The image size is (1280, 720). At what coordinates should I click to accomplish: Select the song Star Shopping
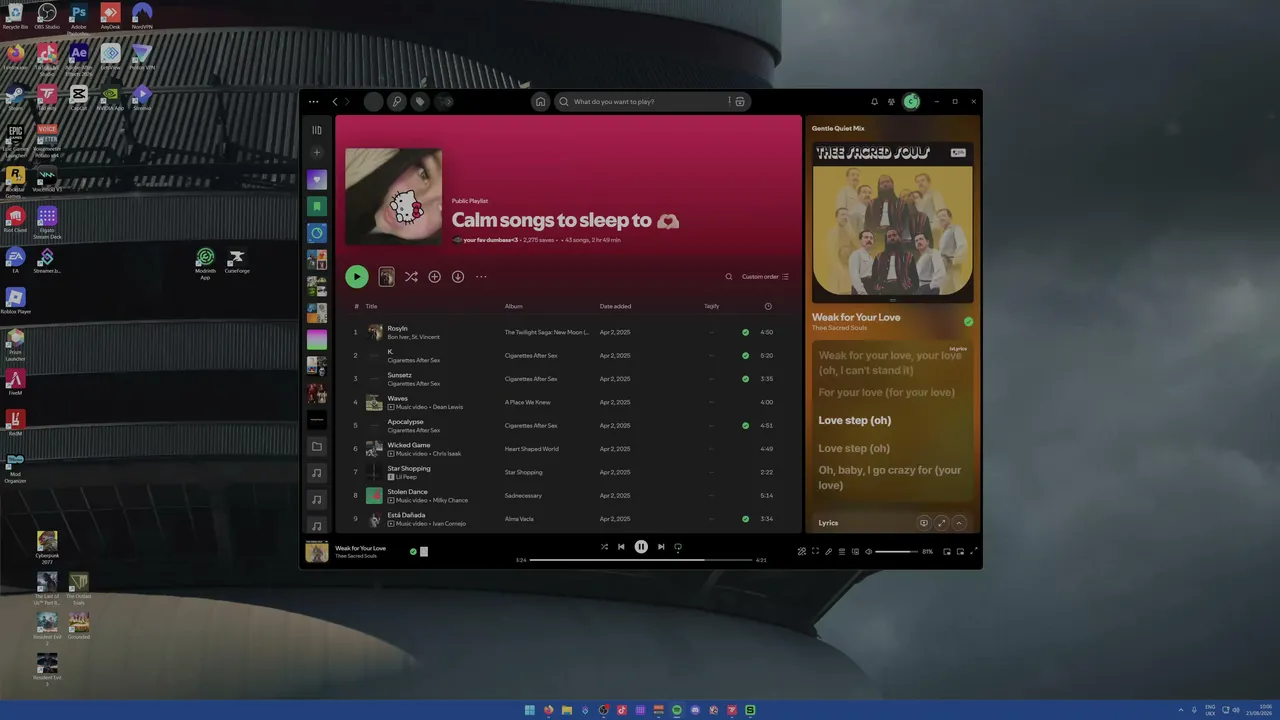tap(409, 468)
